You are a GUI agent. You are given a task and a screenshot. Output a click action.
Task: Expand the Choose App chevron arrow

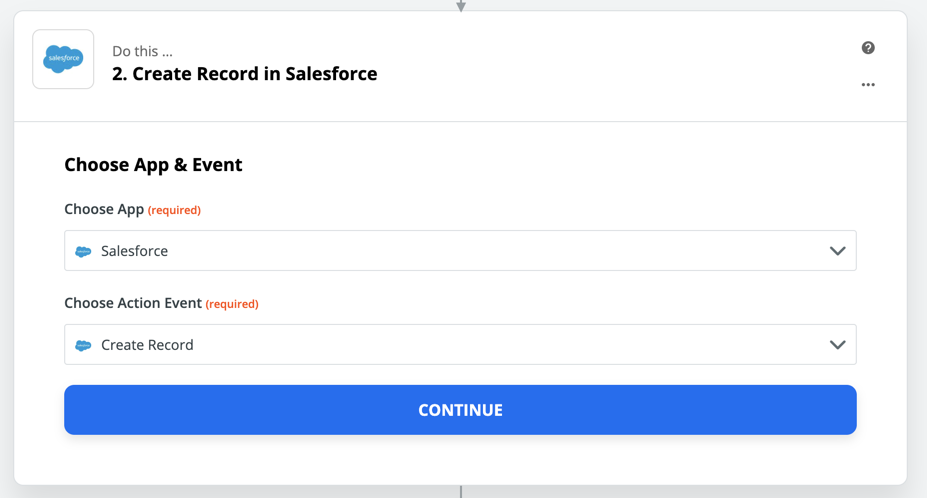pyautogui.click(x=837, y=251)
